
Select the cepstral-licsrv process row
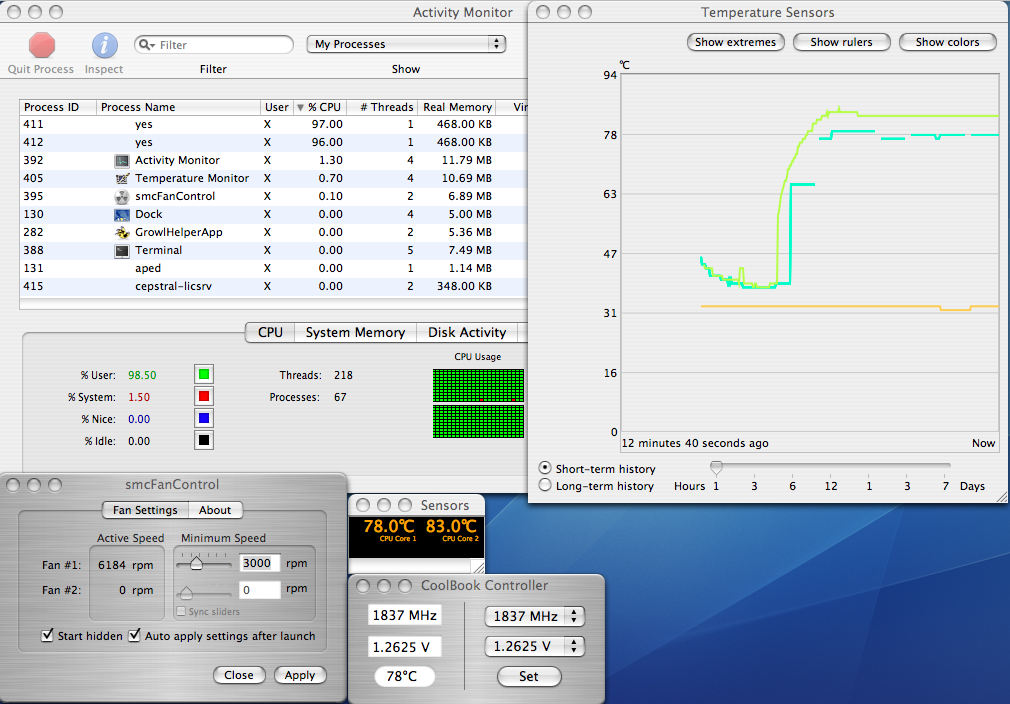274,287
